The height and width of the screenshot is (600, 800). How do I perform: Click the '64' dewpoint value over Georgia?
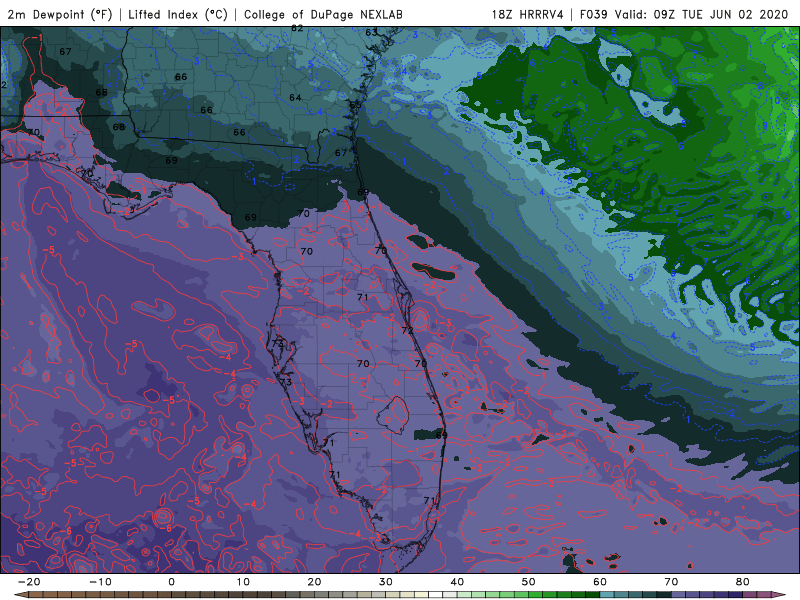coord(295,97)
